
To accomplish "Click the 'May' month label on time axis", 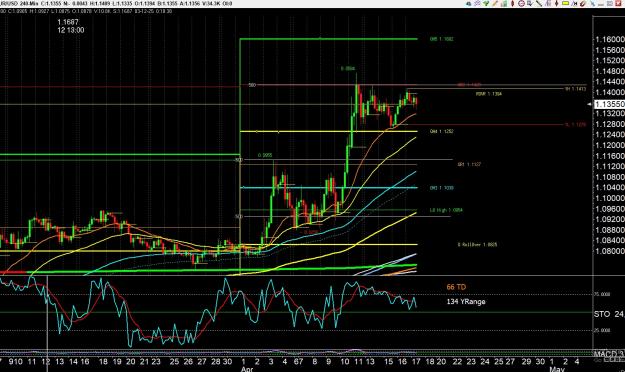I will pyautogui.click(x=556, y=369).
